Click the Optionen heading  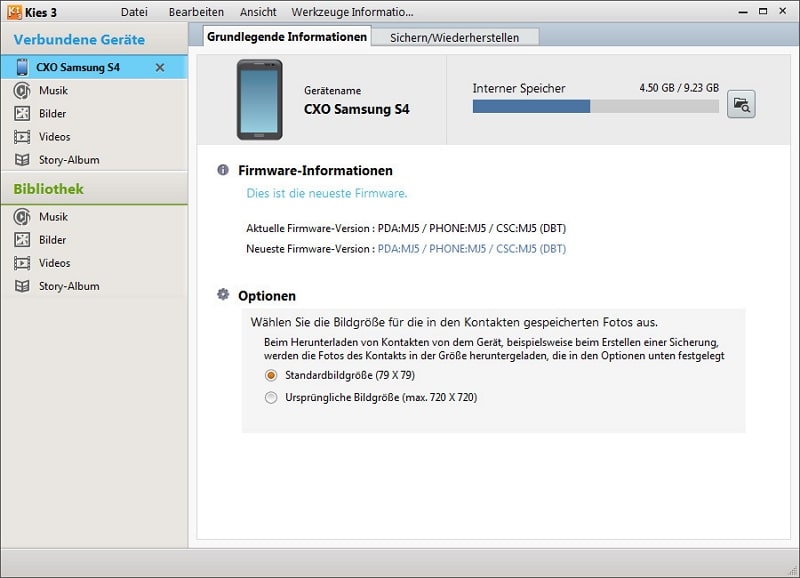(x=267, y=296)
